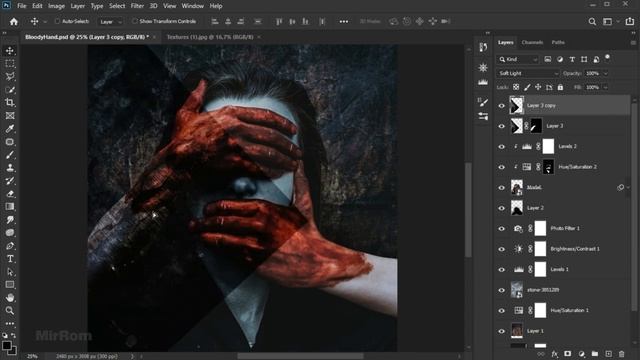Hide the Model layer
This screenshot has width=640, height=360.
coord(502,188)
